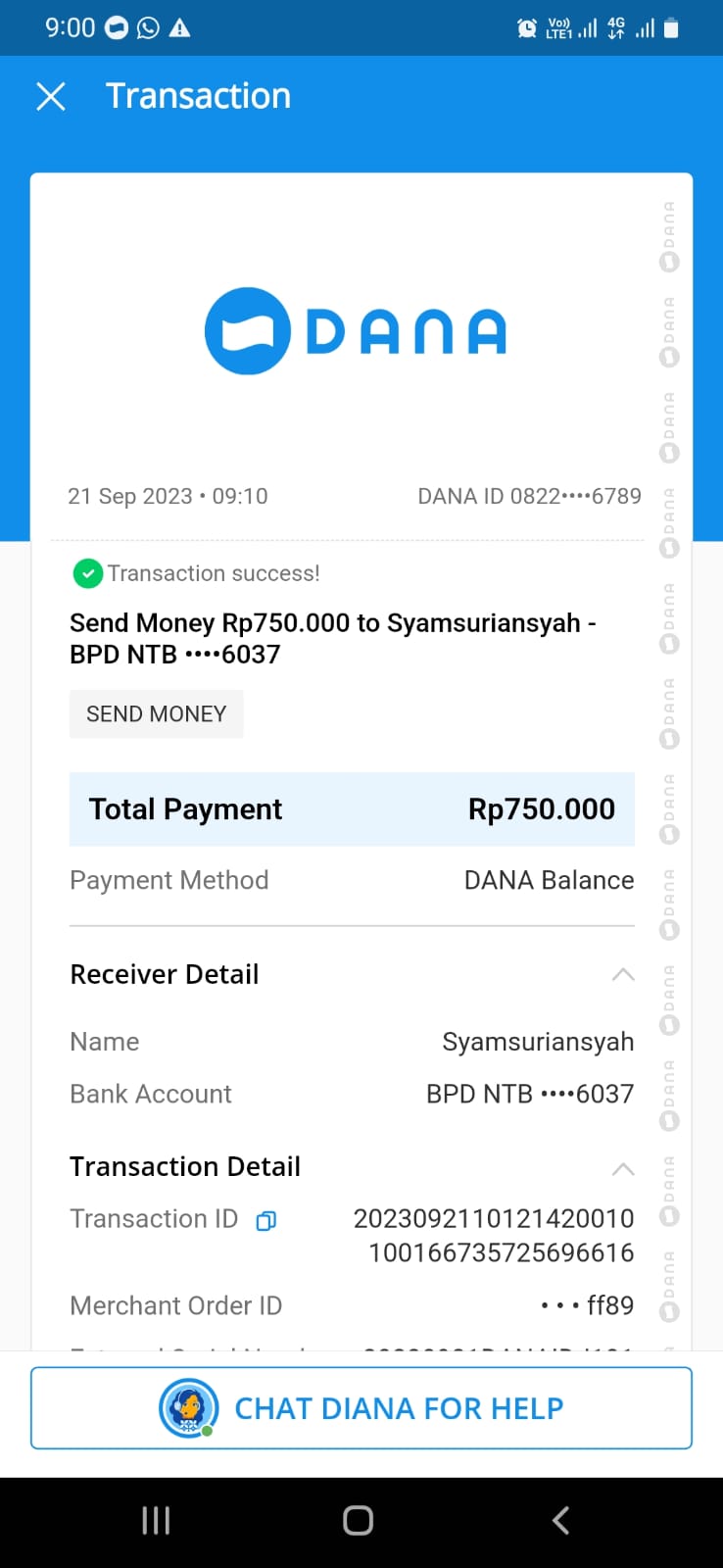Close the Transaction screen with the X icon

tap(51, 96)
